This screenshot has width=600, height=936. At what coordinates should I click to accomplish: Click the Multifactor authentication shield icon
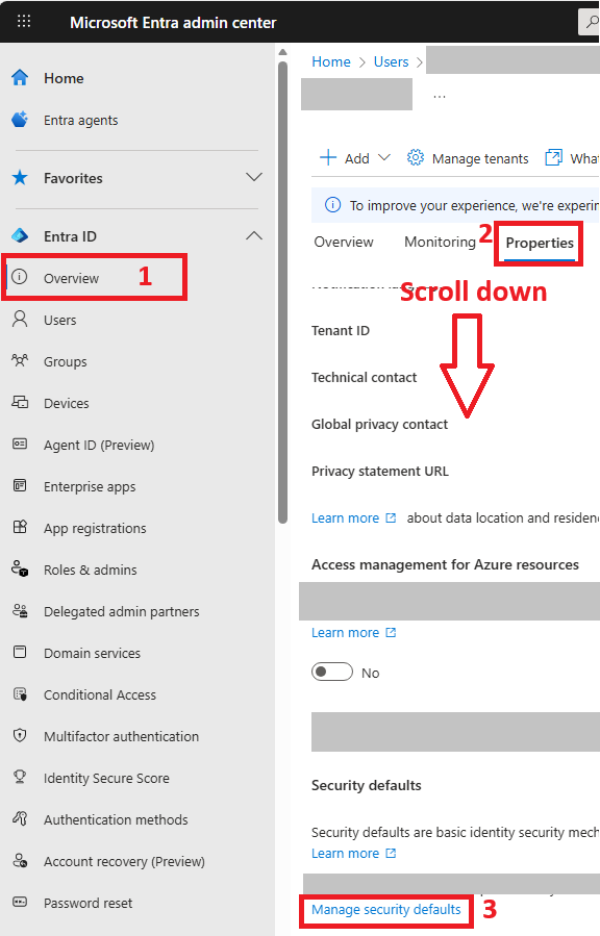coord(20,735)
